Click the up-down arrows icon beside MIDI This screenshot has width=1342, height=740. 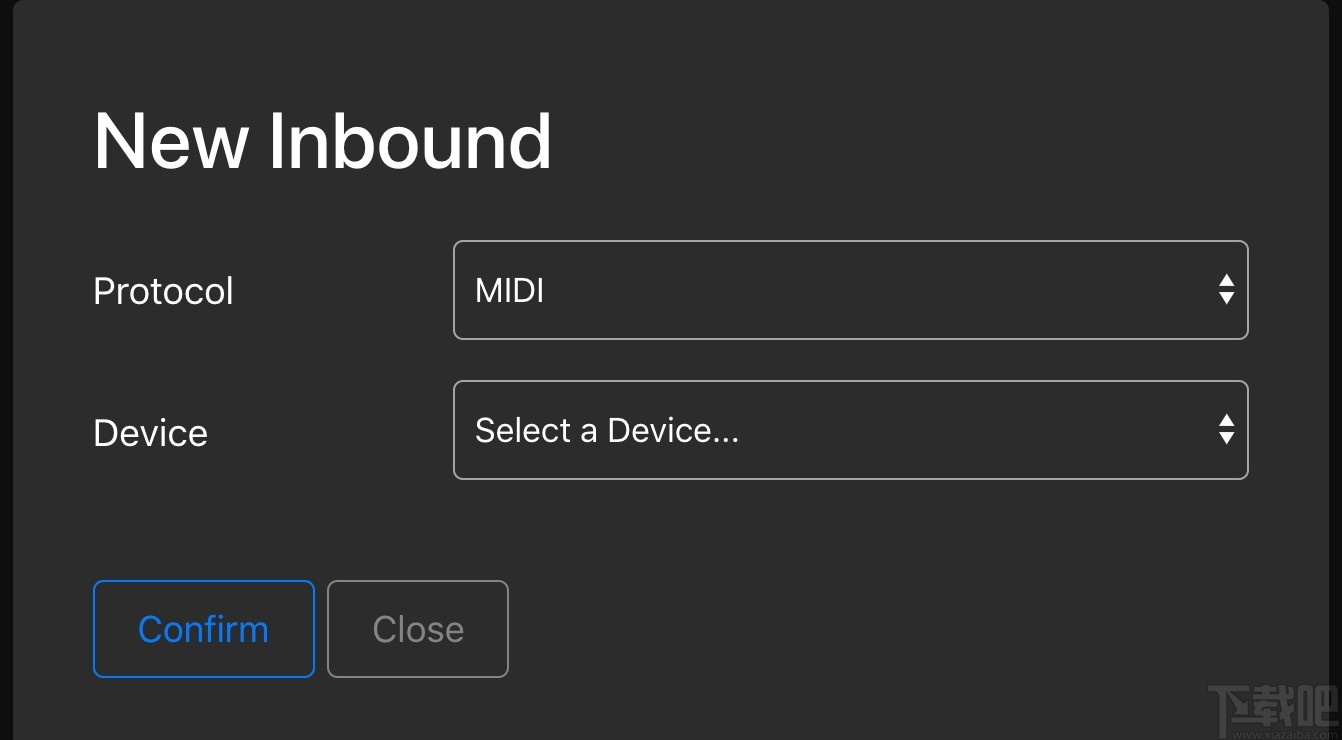(1226, 290)
